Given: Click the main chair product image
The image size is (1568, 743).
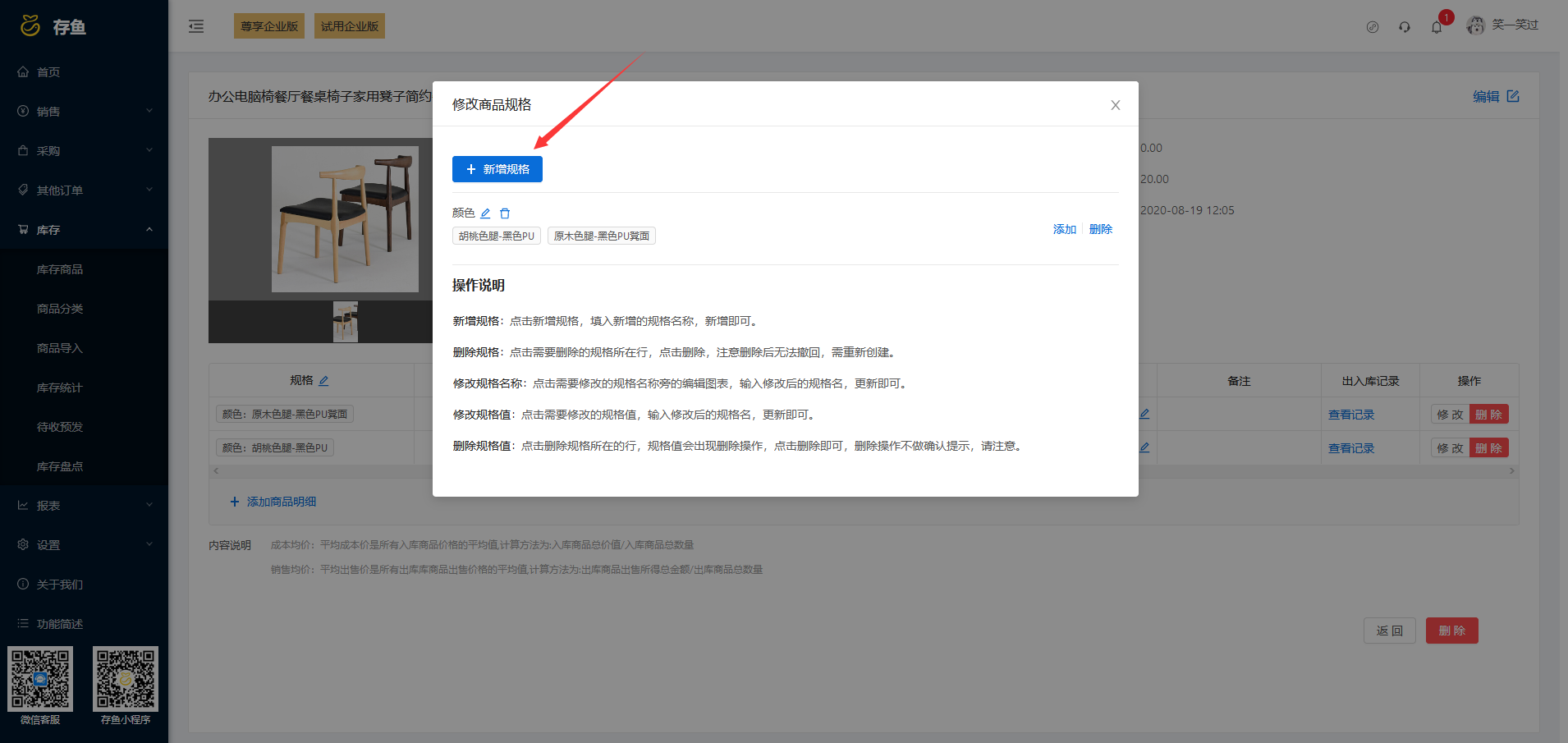Looking at the screenshot, I should pyautogui.click(x=345, y=219).
